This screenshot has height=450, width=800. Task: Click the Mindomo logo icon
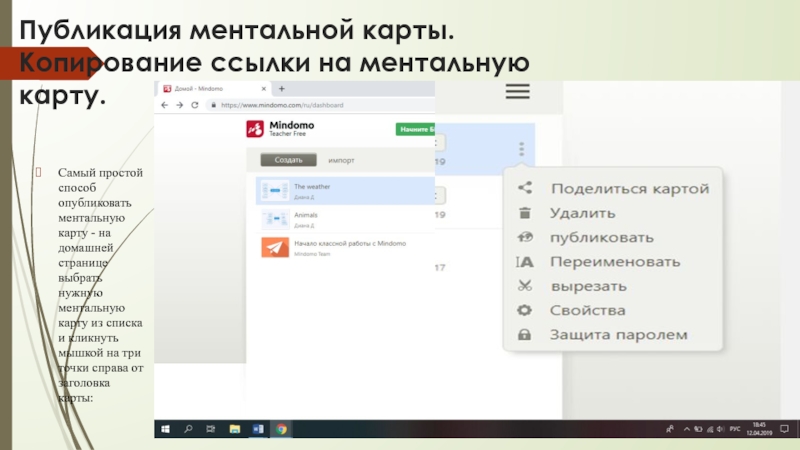pos(254,129)
